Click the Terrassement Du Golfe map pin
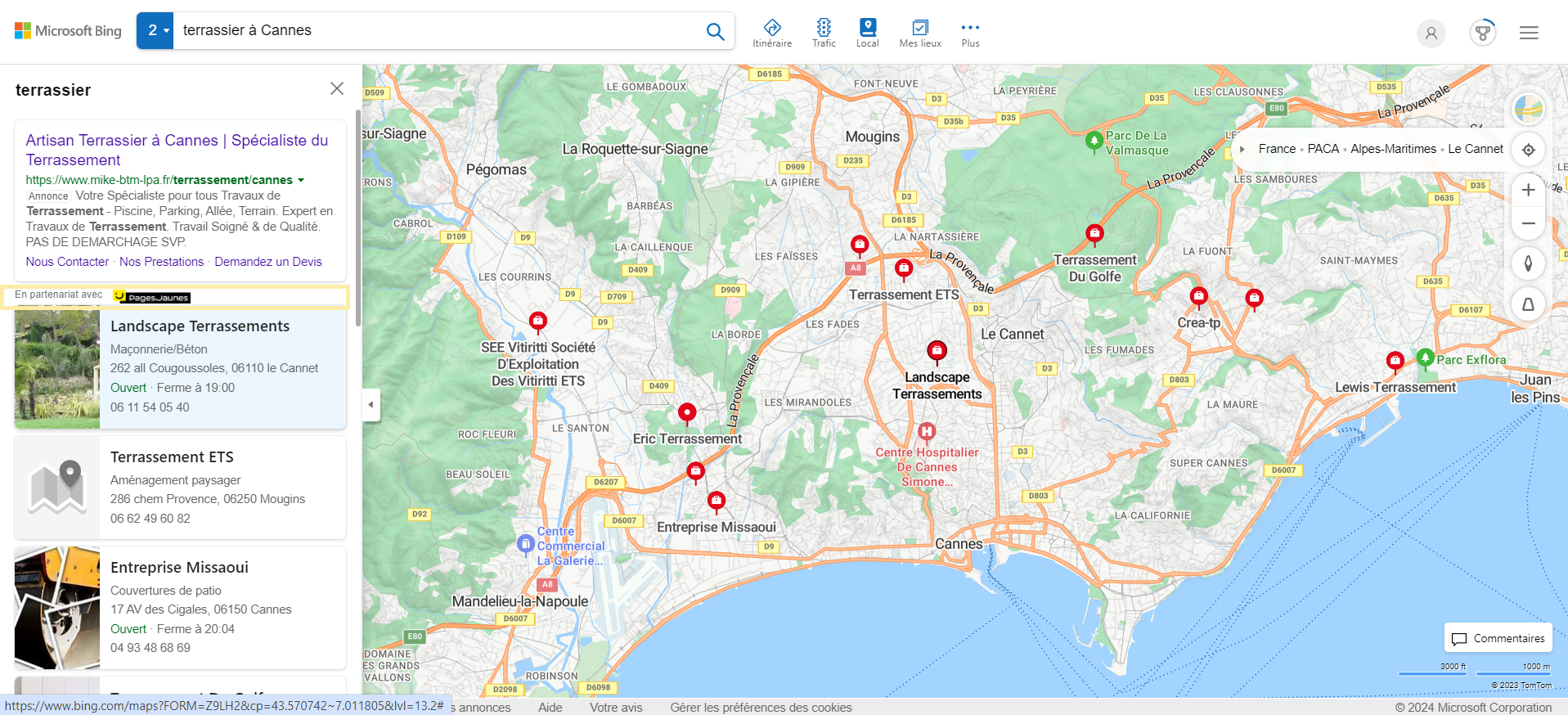Image resolution: width=1568 pixels, height=715 pixels. [1094, 234]
